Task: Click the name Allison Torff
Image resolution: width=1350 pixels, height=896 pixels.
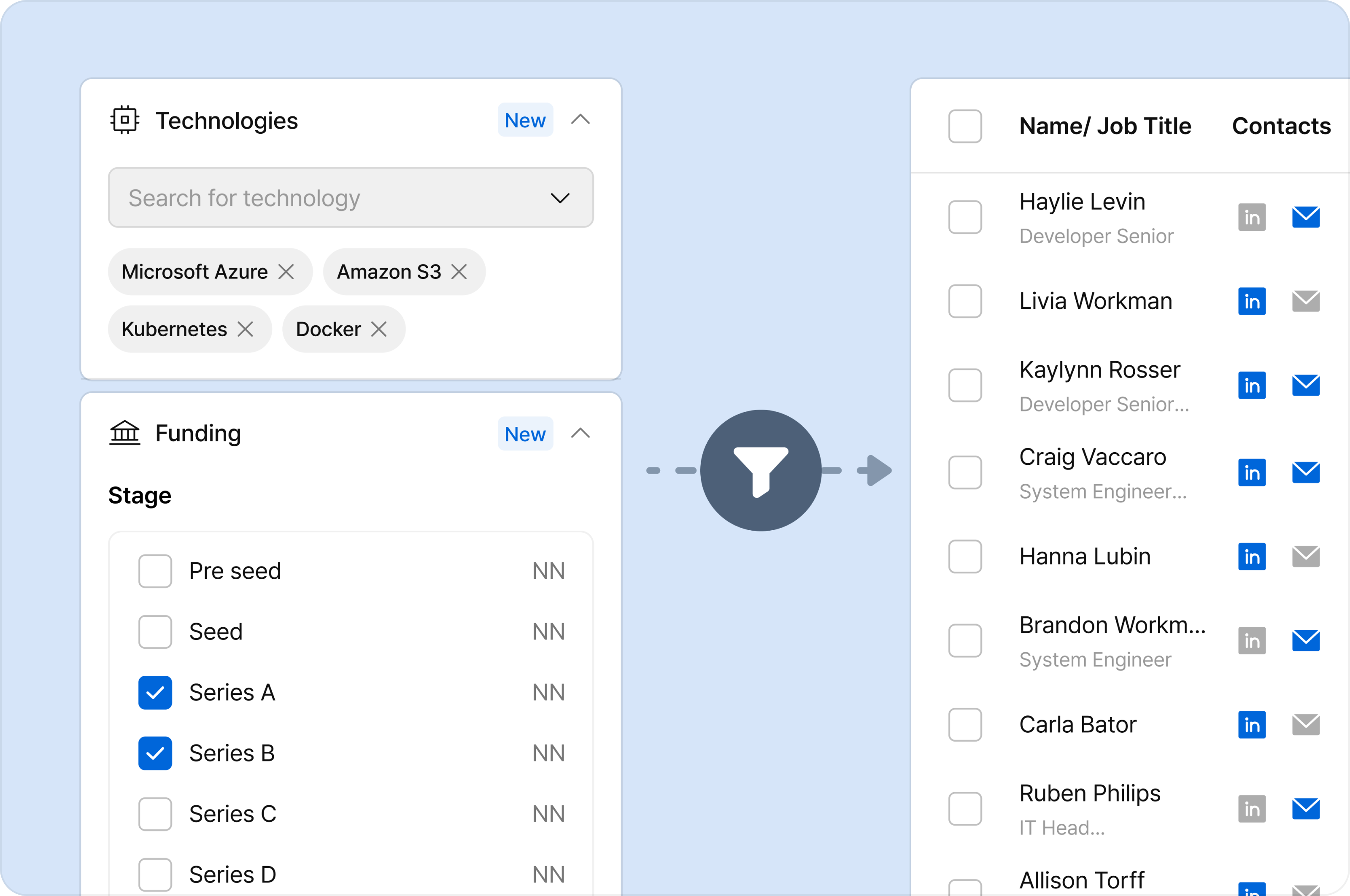Action: pyautogui.click(x=1082, y=880)
